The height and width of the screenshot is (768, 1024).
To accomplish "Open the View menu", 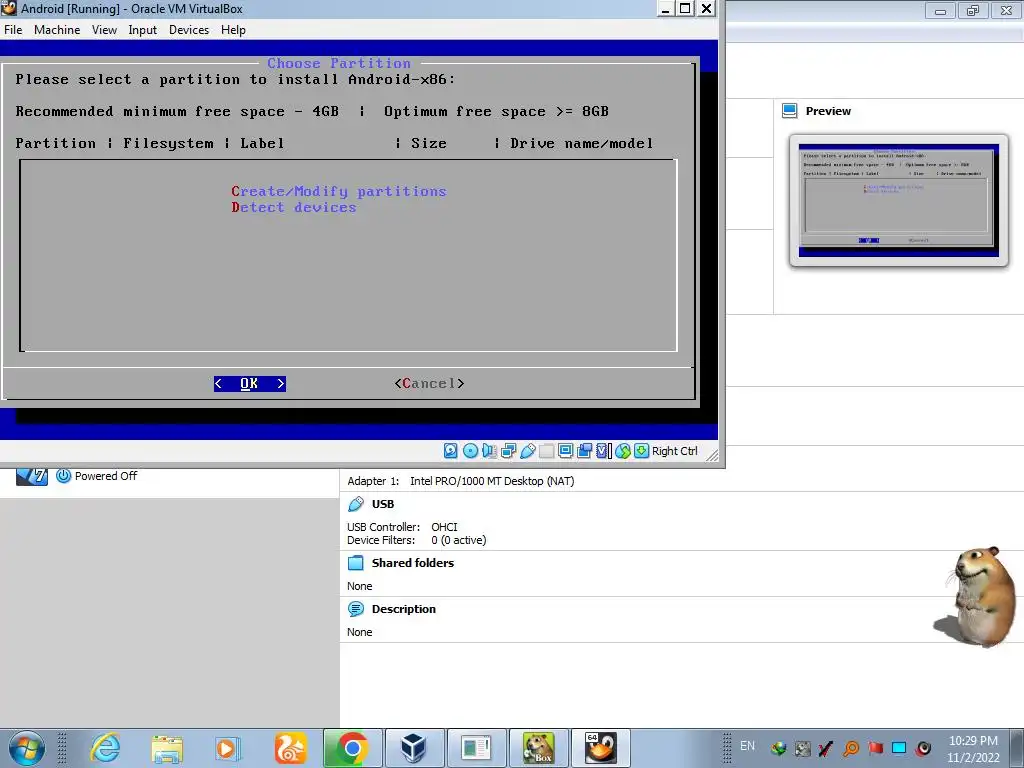I will pos(104,30).
